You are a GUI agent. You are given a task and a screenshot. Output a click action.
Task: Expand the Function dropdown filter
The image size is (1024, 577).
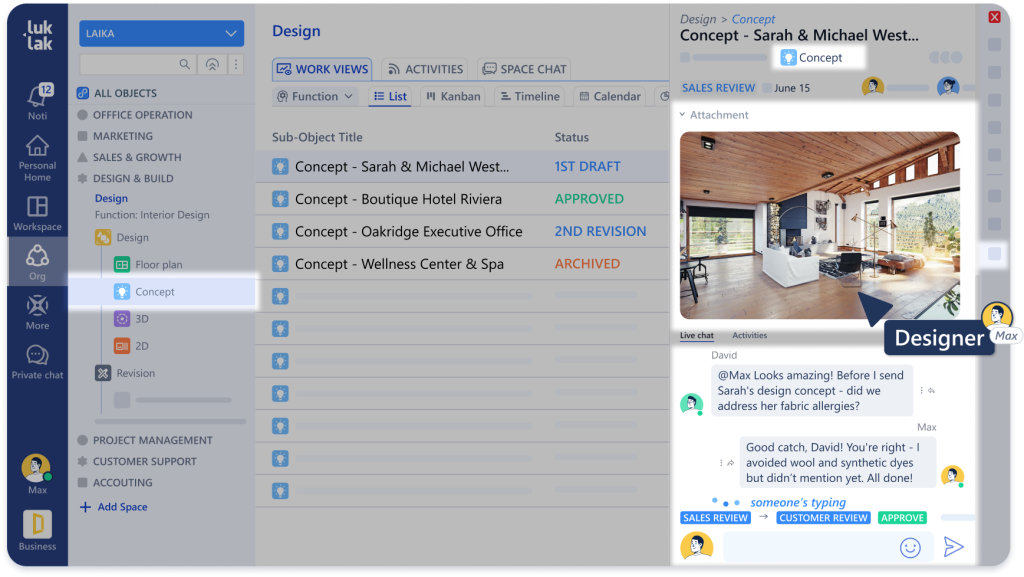315,97
